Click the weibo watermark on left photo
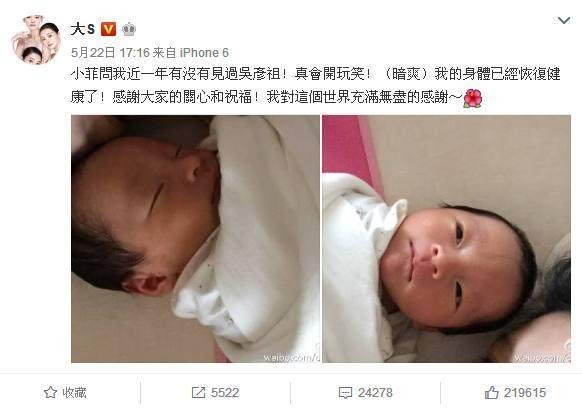Screen dimensions: 582x412 point(291,357)
